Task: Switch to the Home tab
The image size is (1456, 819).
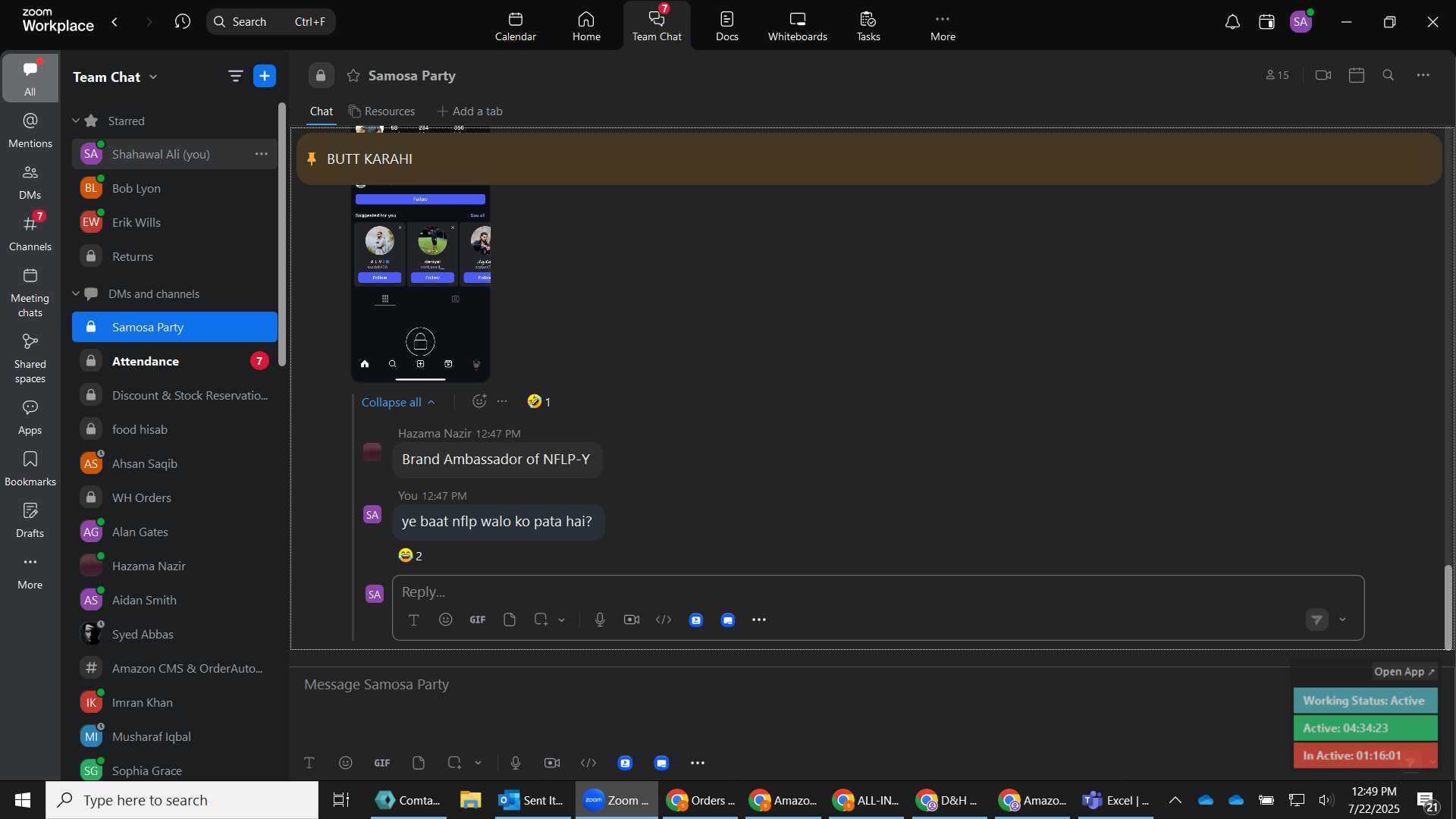Action: coord(586,26)
